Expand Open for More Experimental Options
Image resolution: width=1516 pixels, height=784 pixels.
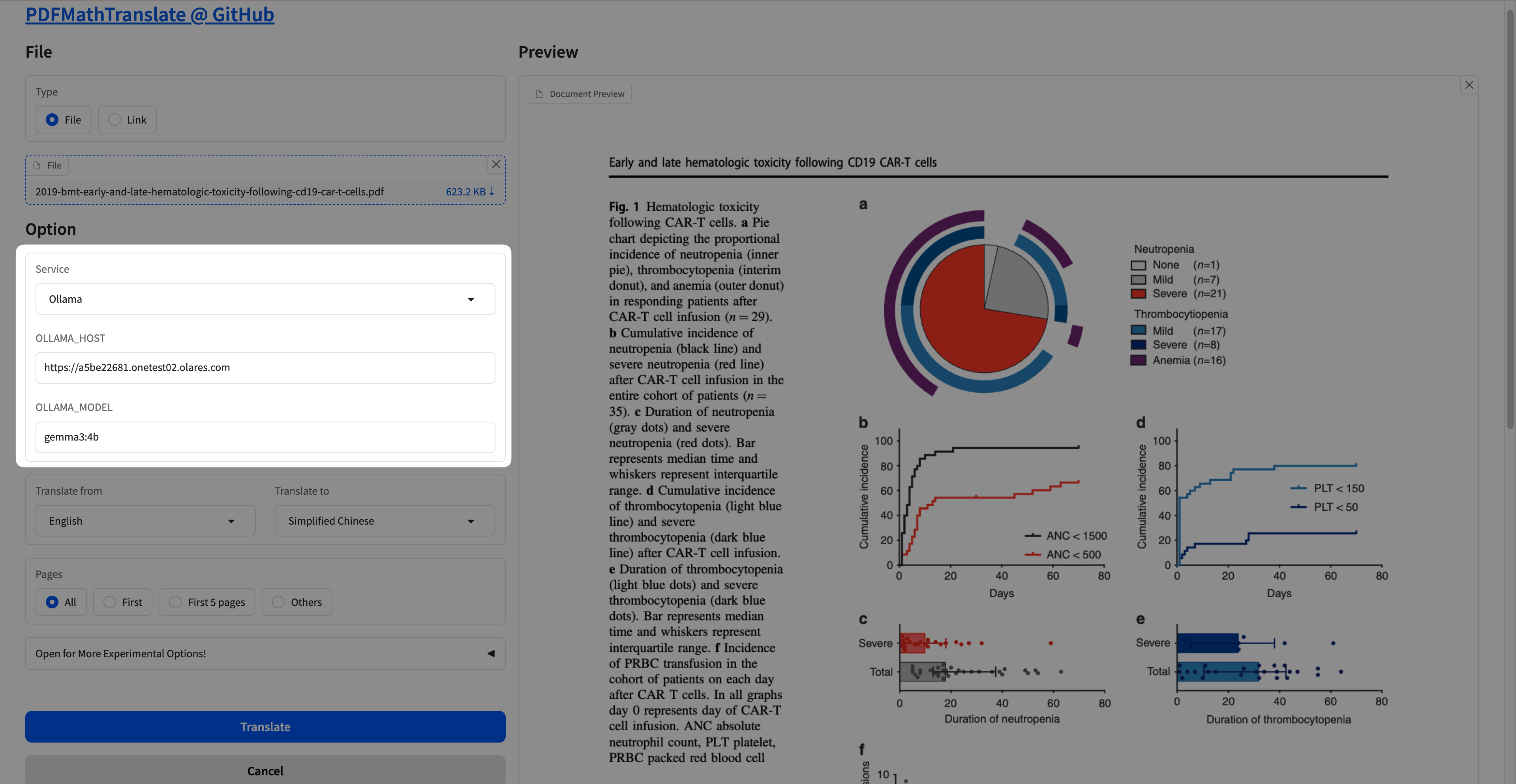265,653
